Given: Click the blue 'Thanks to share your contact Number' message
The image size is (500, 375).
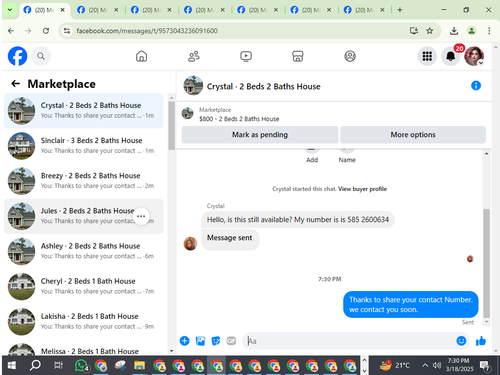Looking at the screenshot, I should [x=411, y=304].
